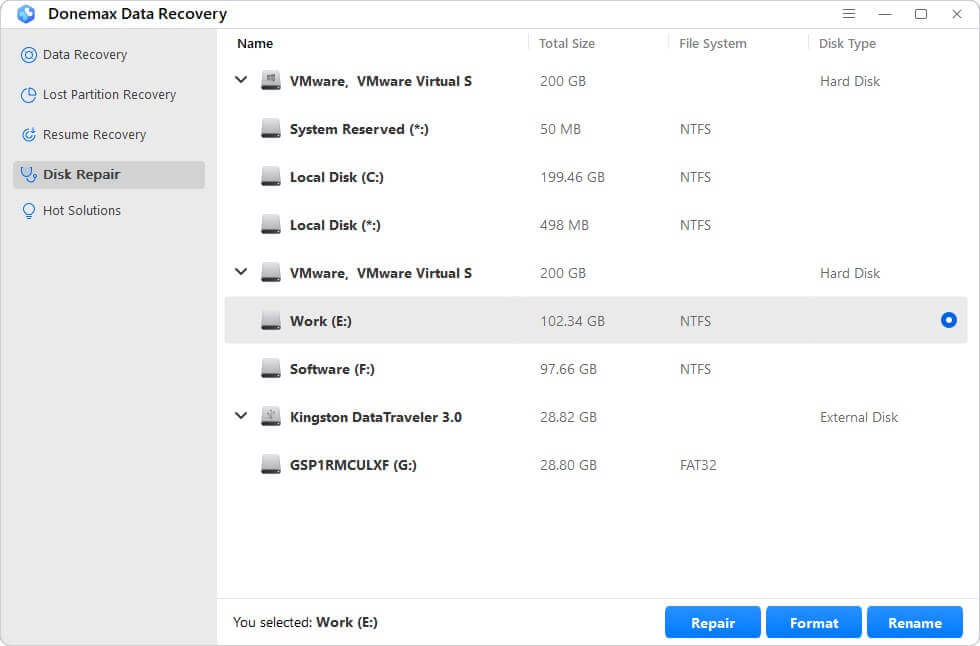Open the Hot Solutions section

pos(81,211)
